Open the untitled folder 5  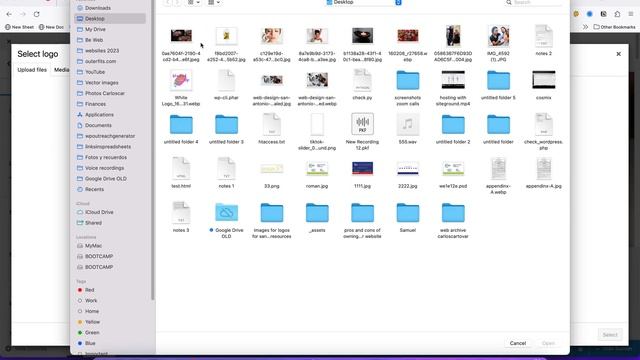pos(498,80)
